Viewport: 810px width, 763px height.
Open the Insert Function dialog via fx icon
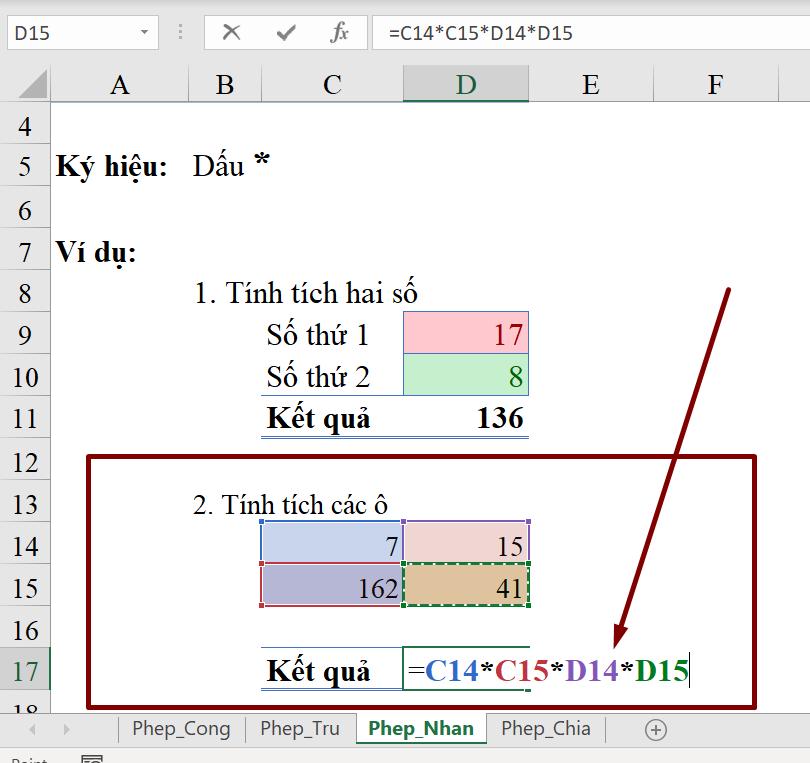click(340, 32)
